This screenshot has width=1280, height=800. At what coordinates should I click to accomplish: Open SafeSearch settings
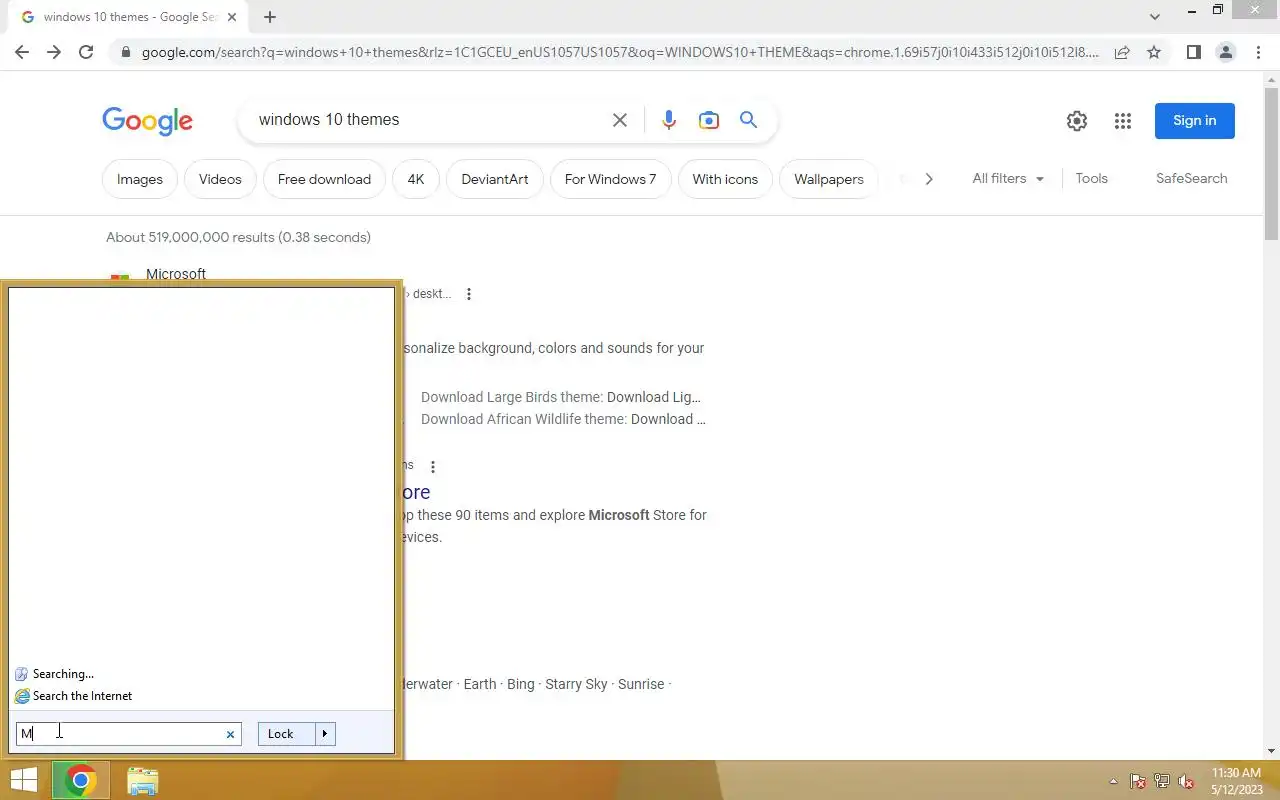point(1191,178)
